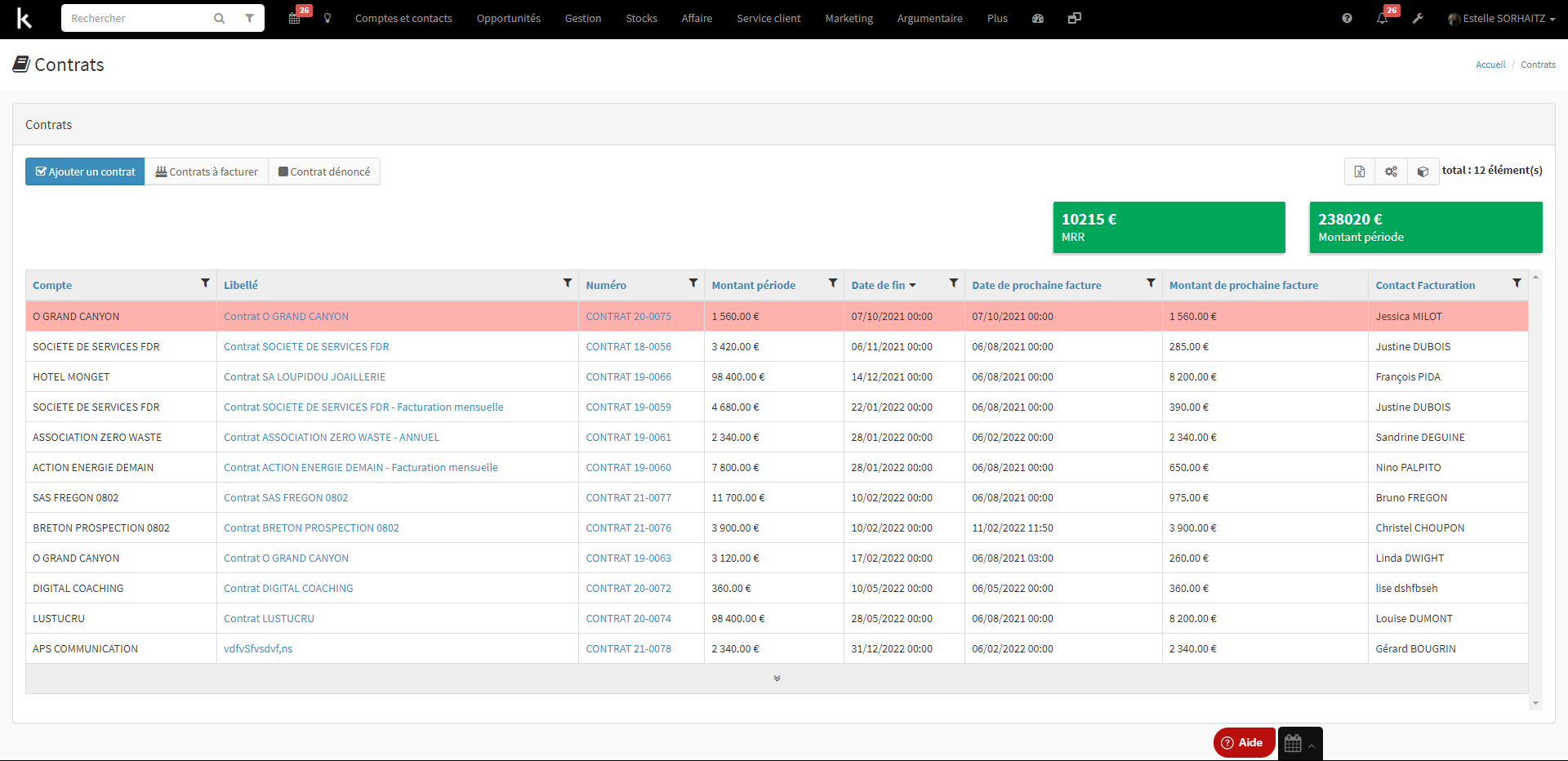Toggle Contrat dénoncé filter
The image size is (1568, 761).
[324, 171]
